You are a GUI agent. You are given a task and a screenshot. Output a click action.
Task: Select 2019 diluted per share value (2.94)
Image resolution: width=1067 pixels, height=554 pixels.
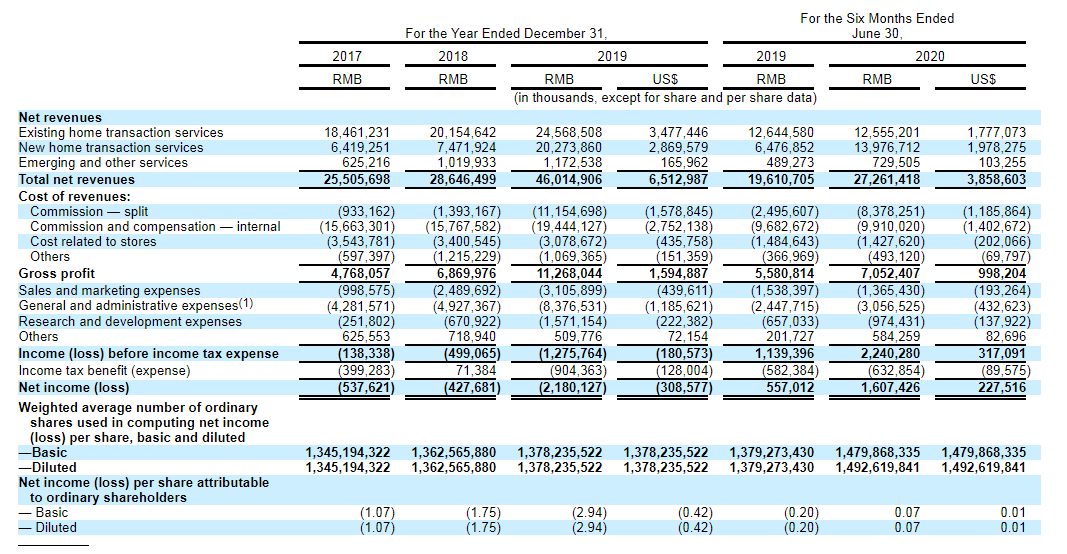pyautogui.click(x=589, y=527)
